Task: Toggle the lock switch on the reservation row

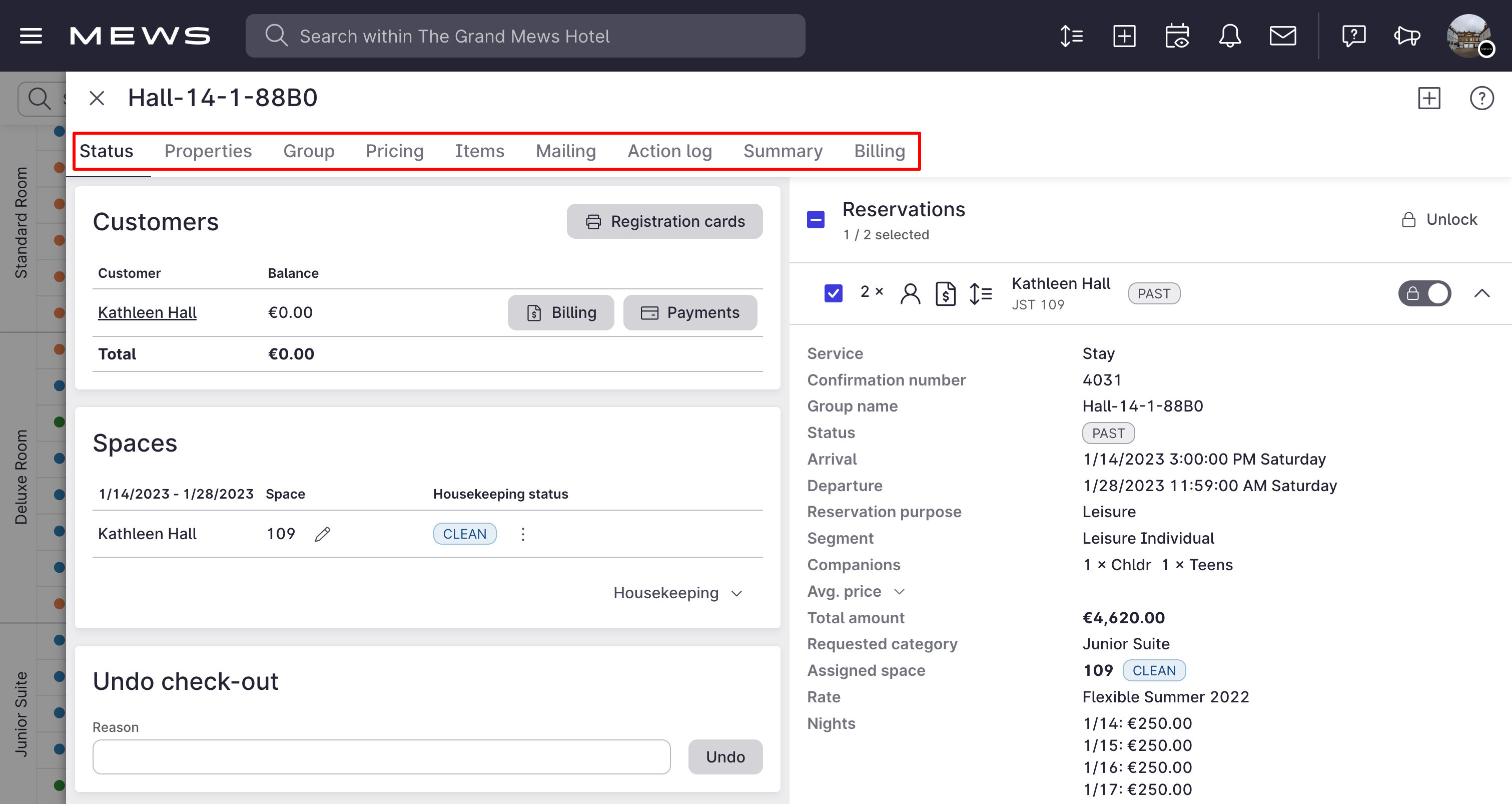Action: (x=1424, y=294)
